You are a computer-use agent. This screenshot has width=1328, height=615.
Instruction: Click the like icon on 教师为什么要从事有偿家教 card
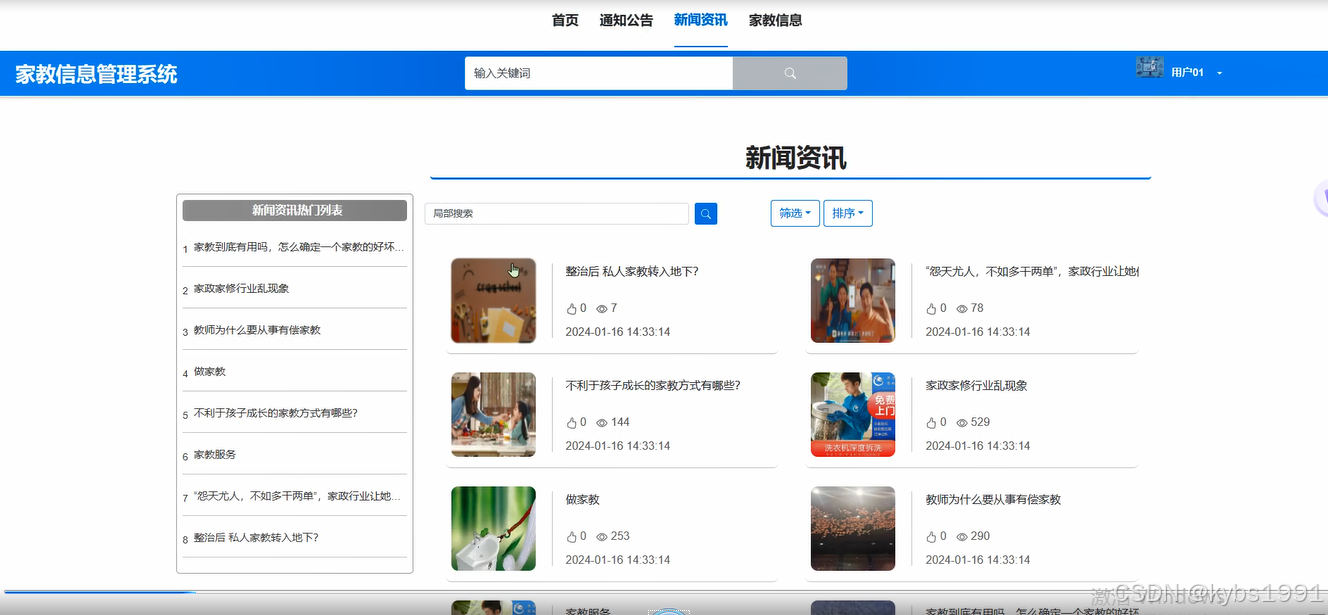(x=932, y=536)
